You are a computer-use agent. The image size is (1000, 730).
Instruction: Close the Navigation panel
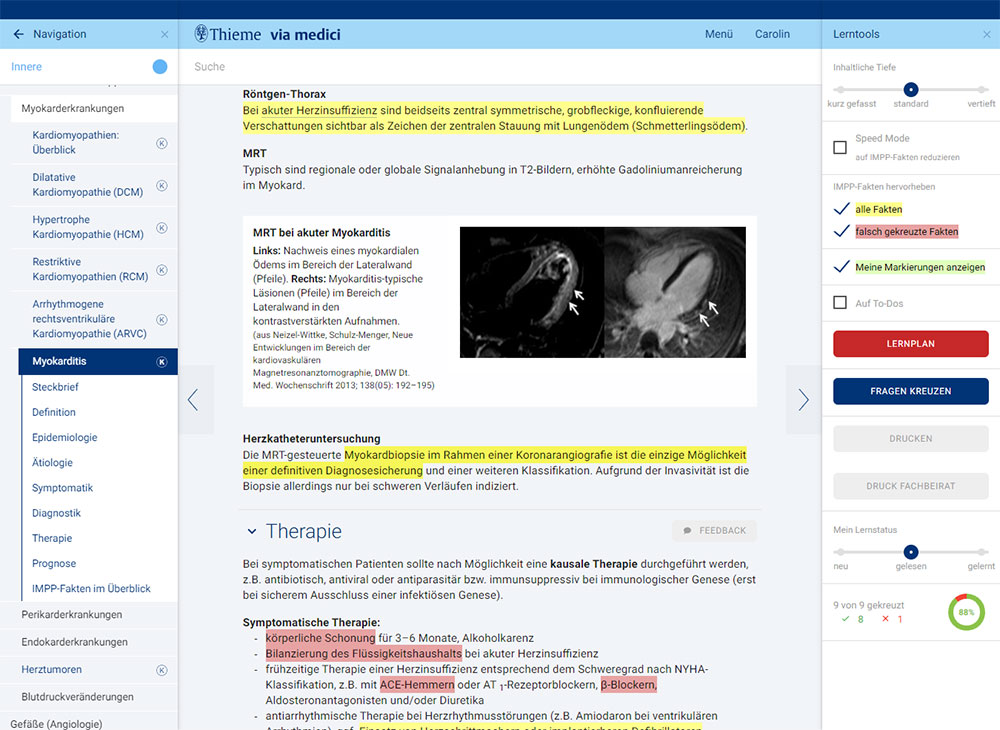coord(165,34)
